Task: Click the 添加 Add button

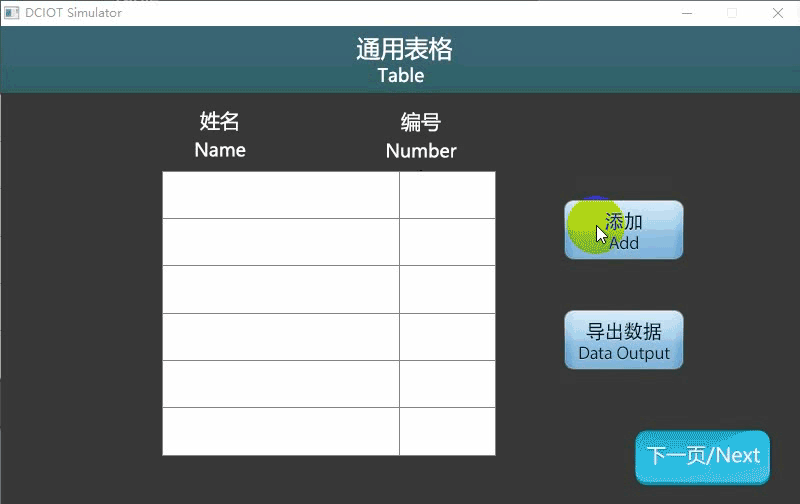Action: pos(623,230)
